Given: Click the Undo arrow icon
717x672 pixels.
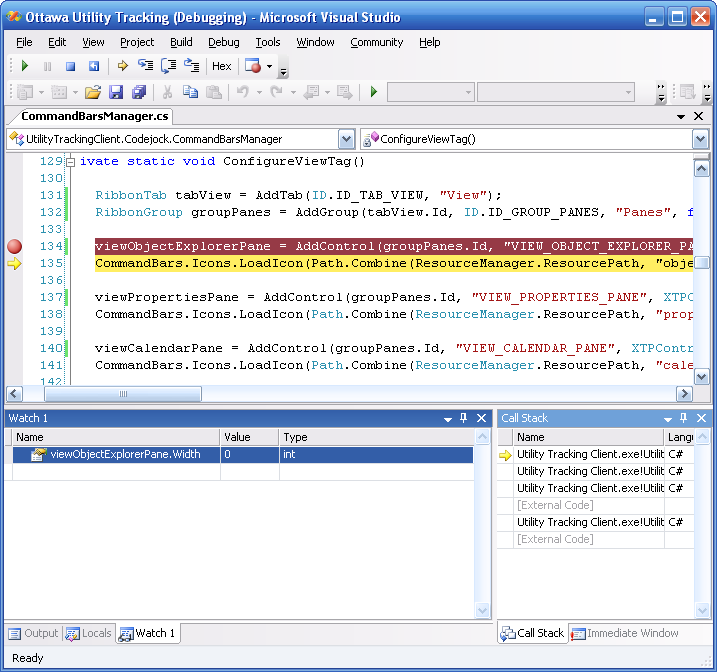Looking at the screenshot, I should (x=243, y=92).
